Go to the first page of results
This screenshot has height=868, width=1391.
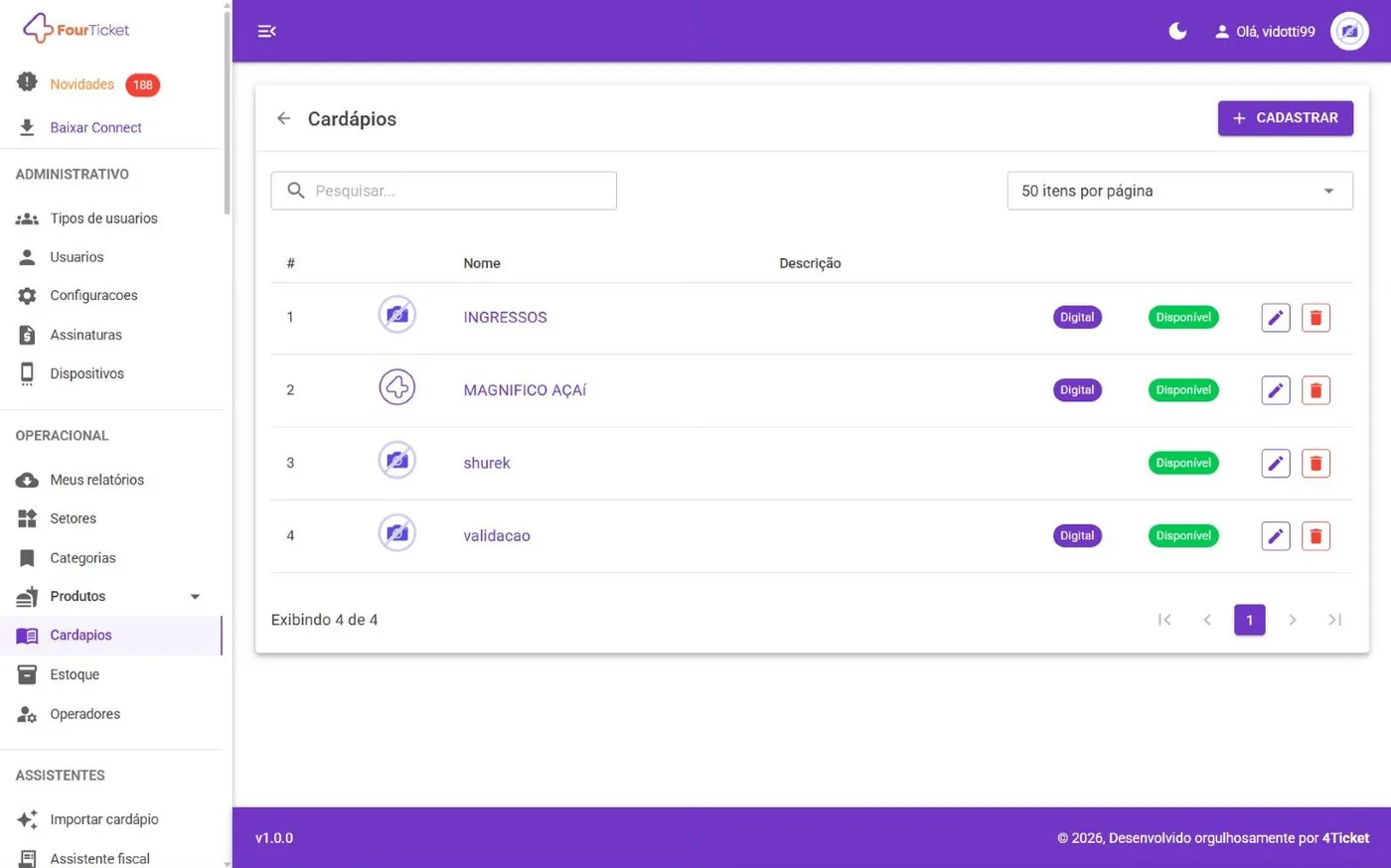(1164, 620)
